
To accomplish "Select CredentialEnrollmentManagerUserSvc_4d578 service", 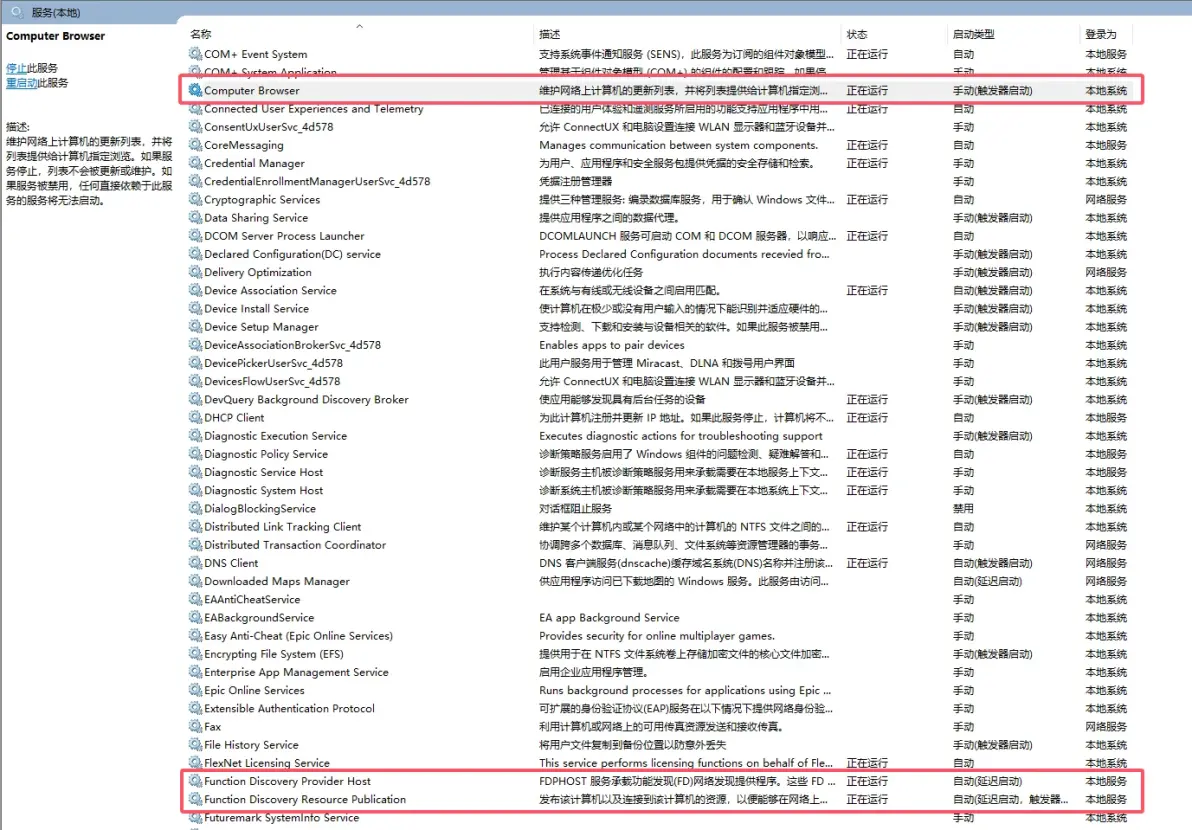I will click(659, 182).
